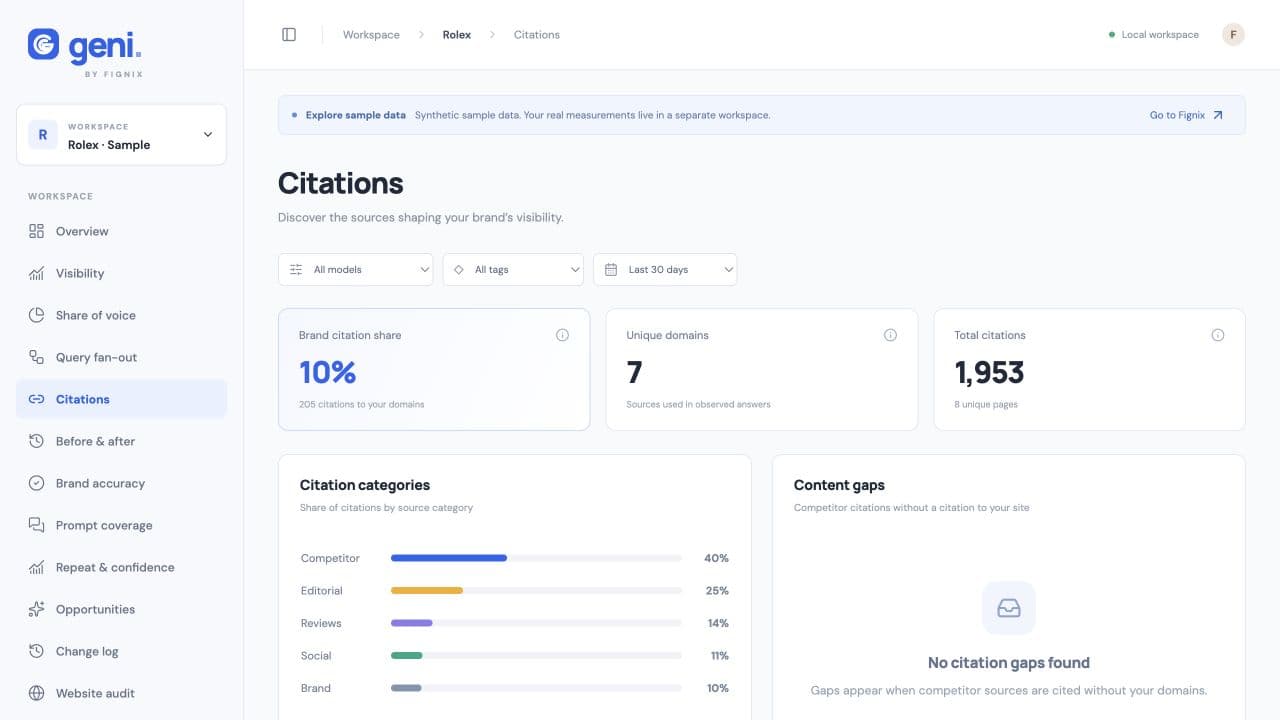Click the Unique domains value 7
Image resolution: width=1280 pixels, height=720 pixels.
point(634,373)
